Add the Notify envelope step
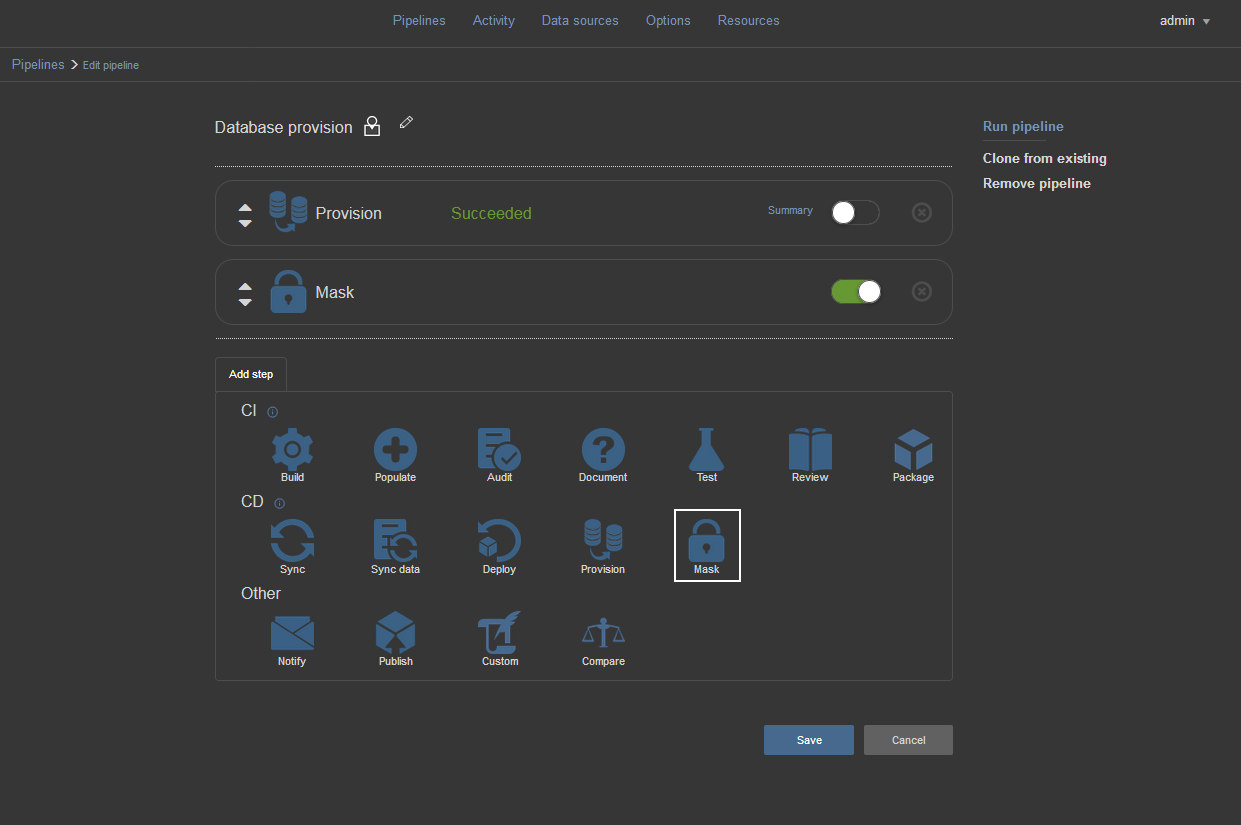The height and width of the screenshot is (825, 1241). pyautogui.click(x=292, y=634)
